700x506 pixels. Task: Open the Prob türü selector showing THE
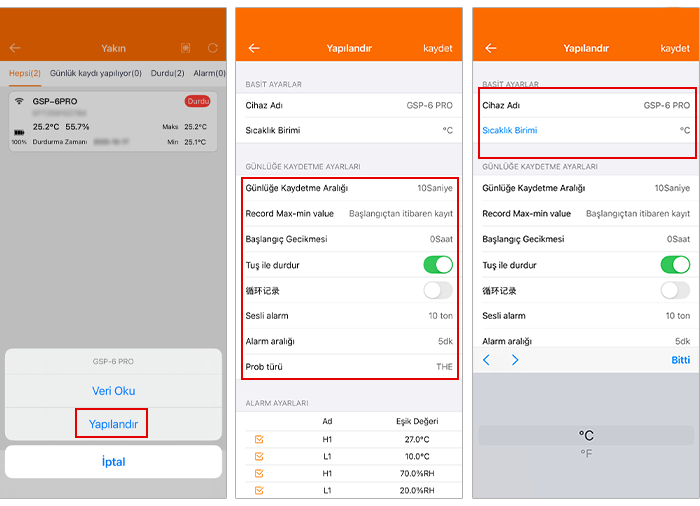[x=349, y=367]
